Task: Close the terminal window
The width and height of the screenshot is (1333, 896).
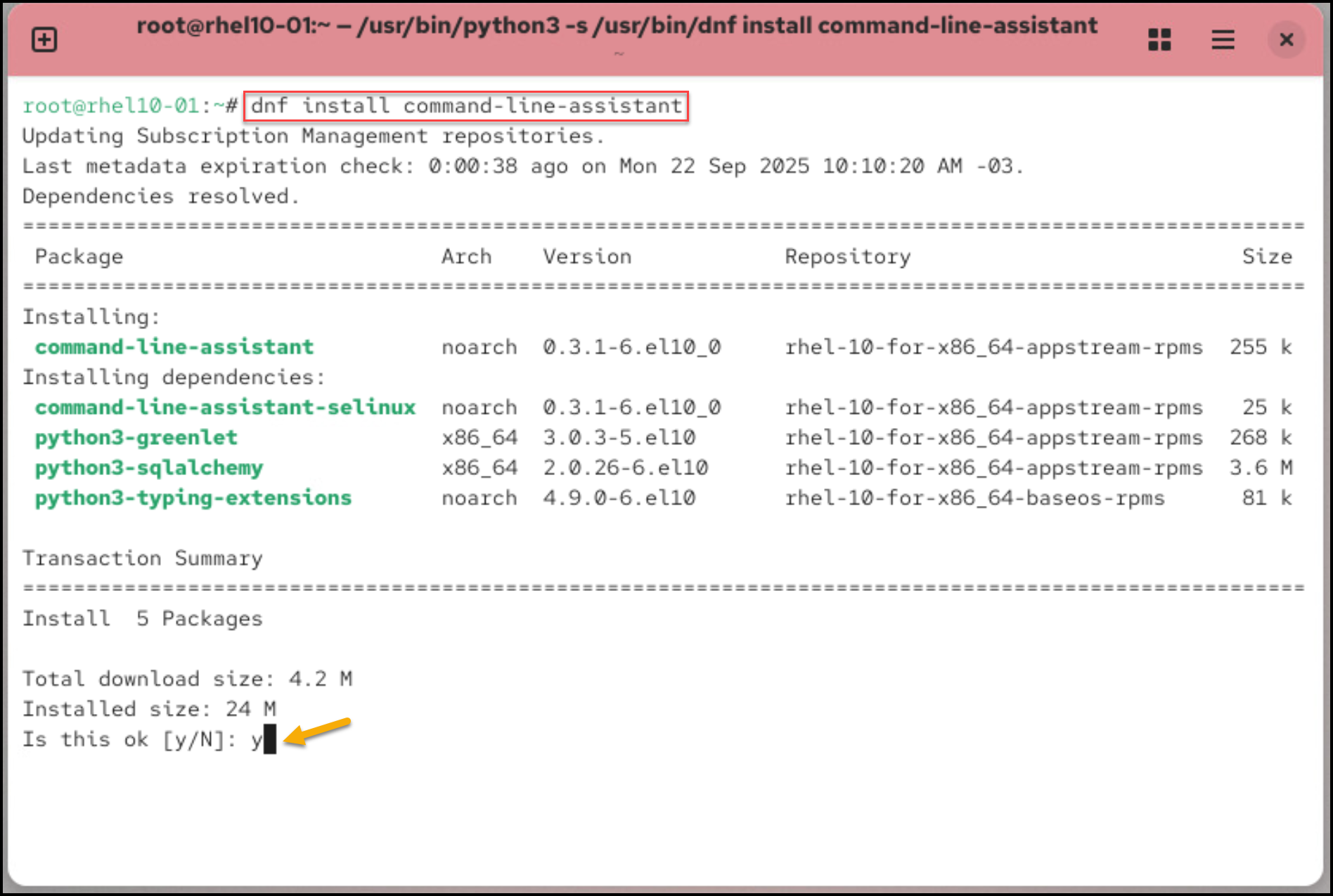Action: (1287, 40)
